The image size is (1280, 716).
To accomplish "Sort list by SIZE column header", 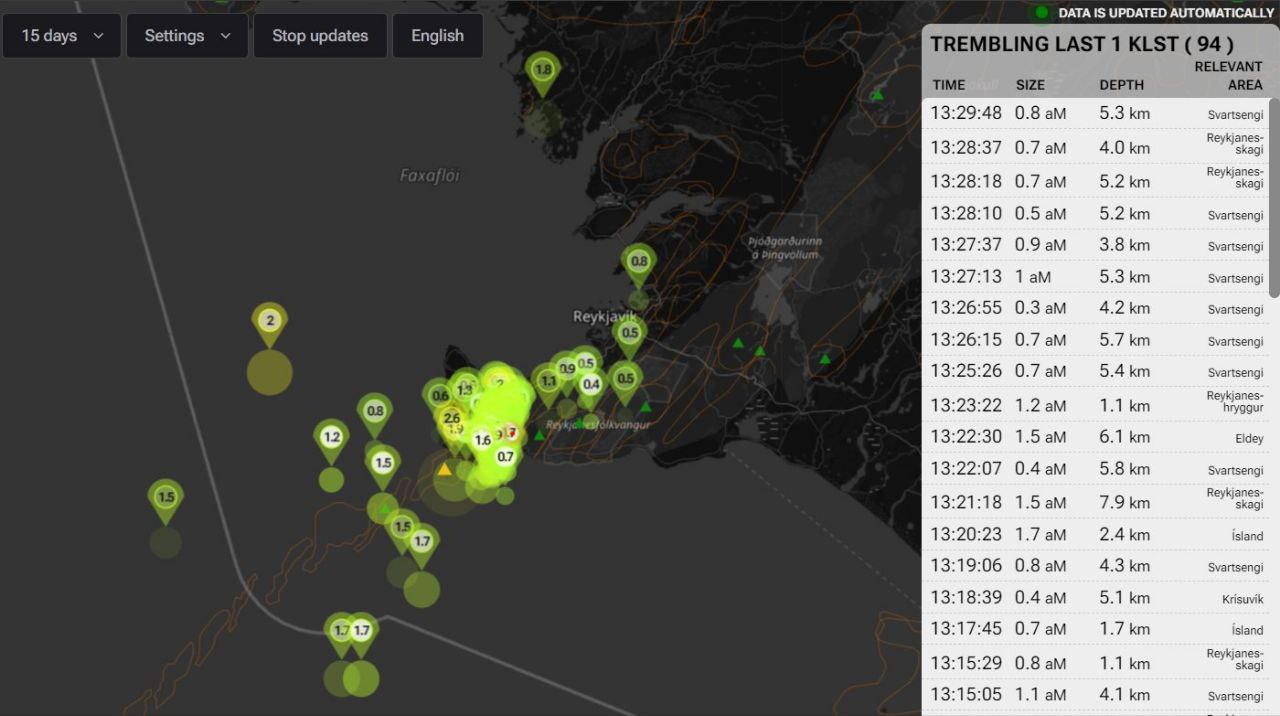I will [1030, 85].
